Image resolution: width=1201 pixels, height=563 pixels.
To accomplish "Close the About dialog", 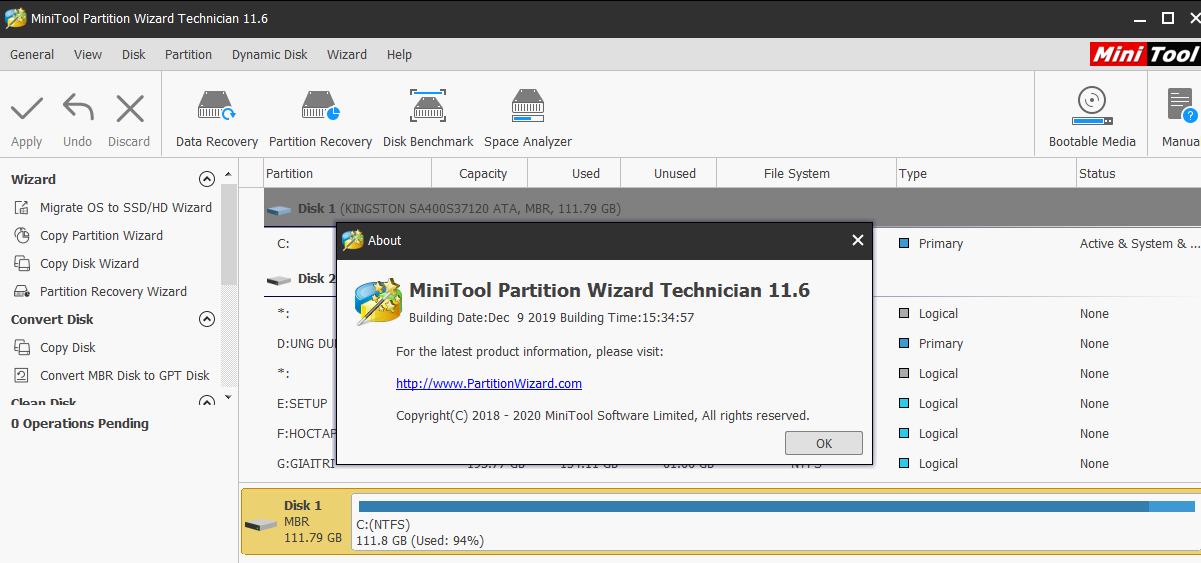I will coord(857,240).
